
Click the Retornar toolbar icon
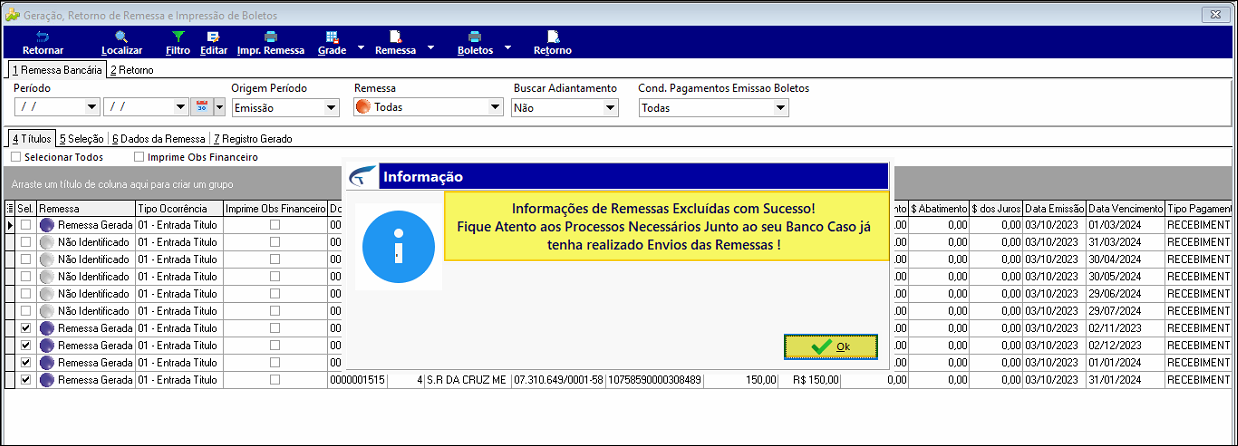click(42, 36)
